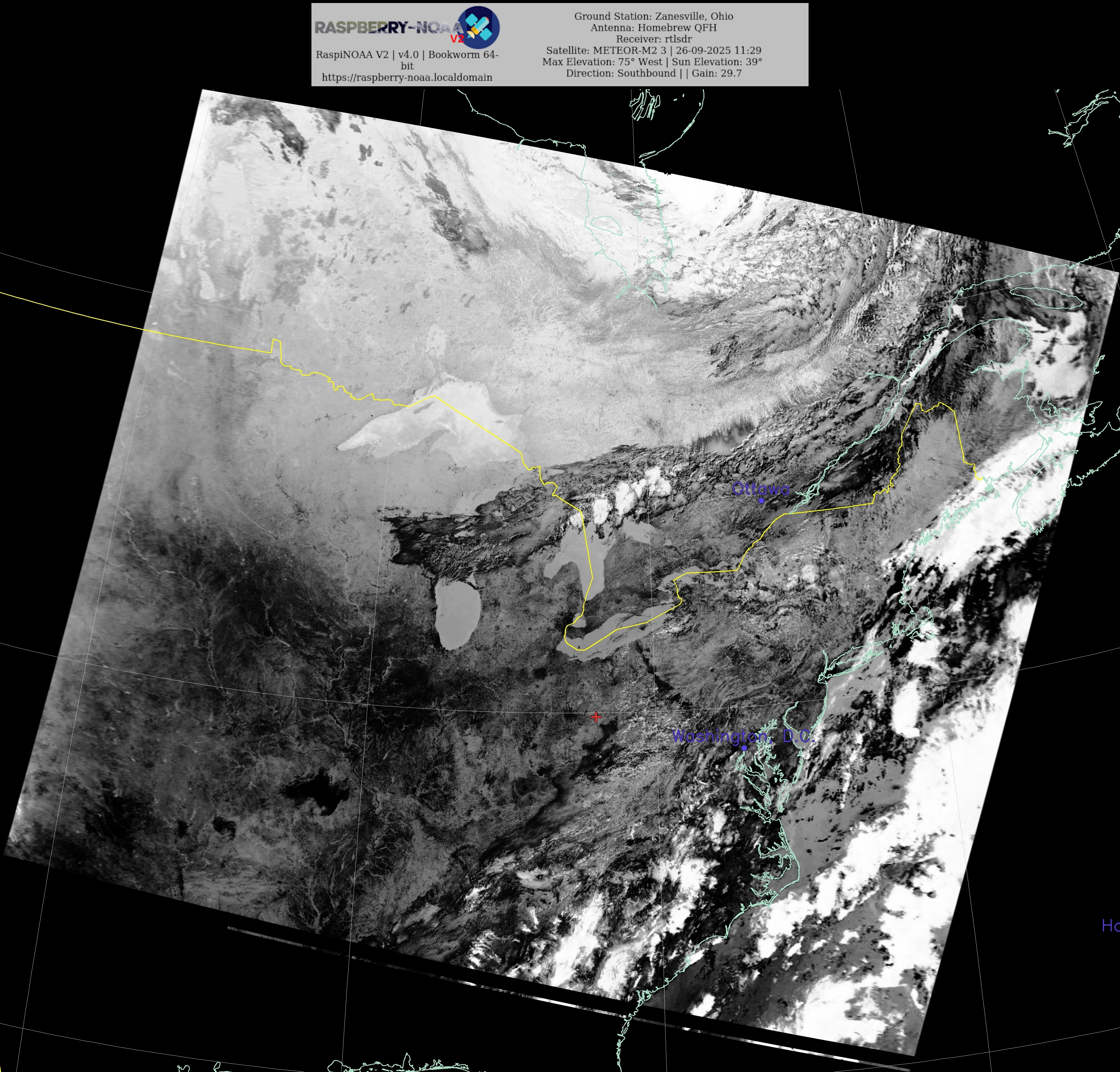Screen dimensions: 1120x1072
Task: Click the Ottawa city label
Action: (760, 489)
